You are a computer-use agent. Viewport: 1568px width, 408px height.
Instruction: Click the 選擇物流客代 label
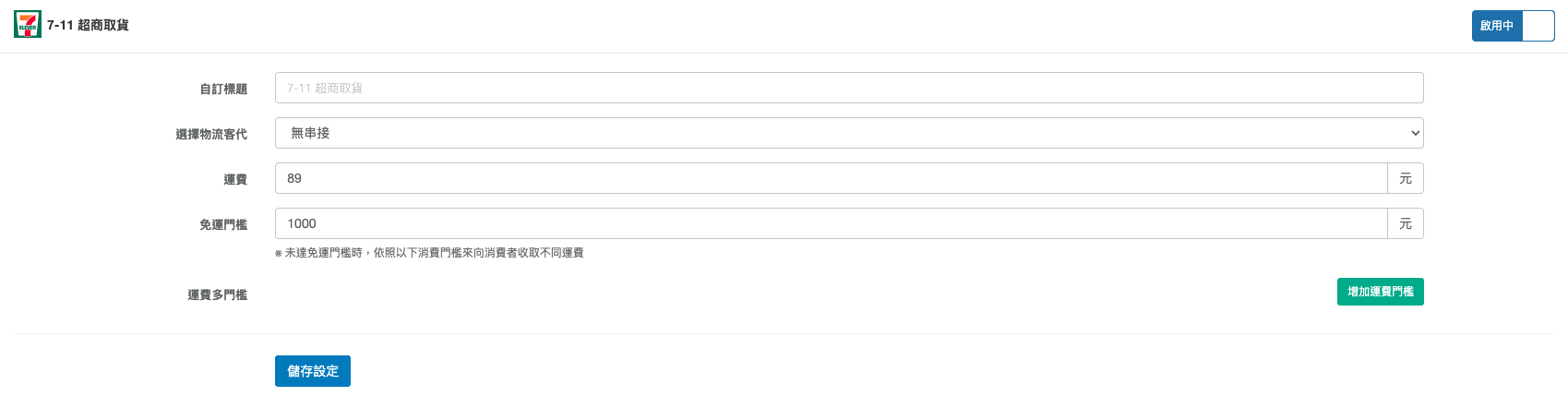211,134
